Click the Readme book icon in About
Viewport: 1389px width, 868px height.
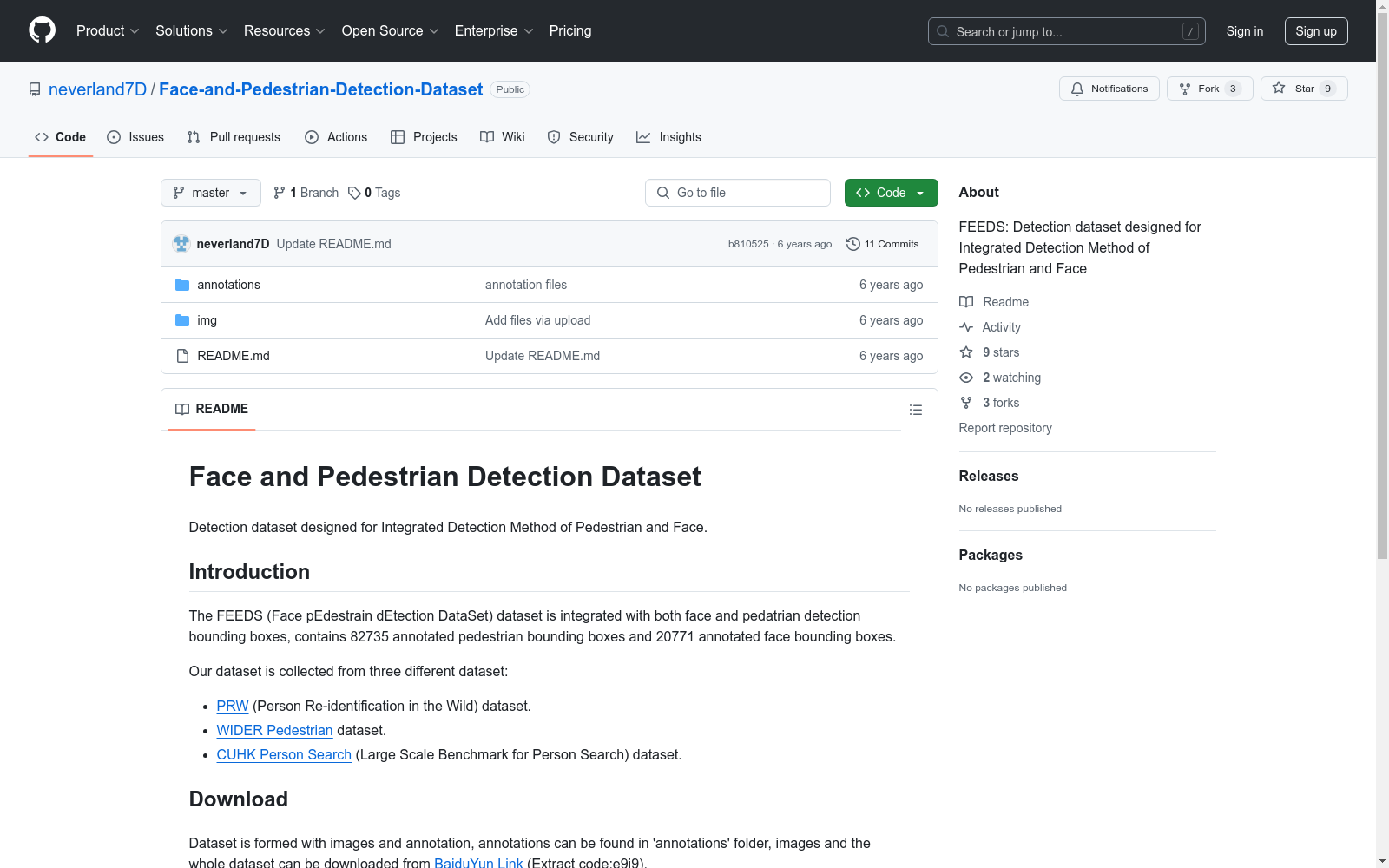click(966, 302)
